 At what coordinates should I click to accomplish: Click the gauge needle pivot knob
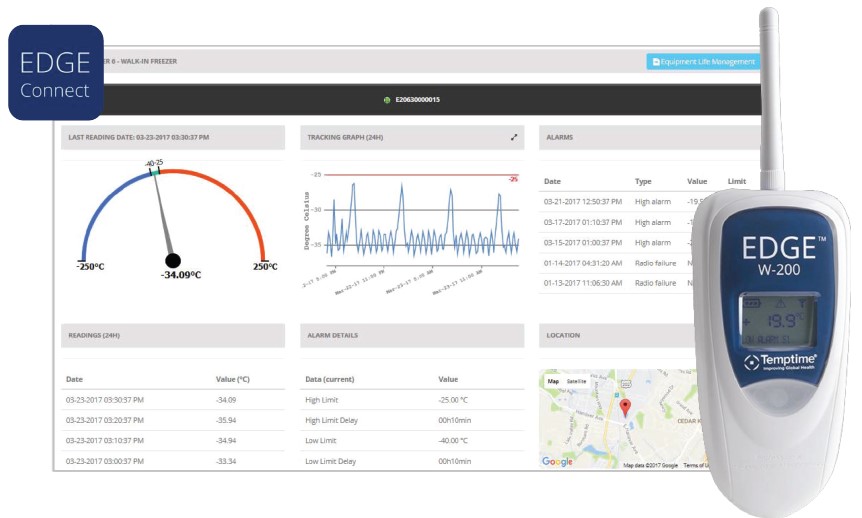pos(173,261)
